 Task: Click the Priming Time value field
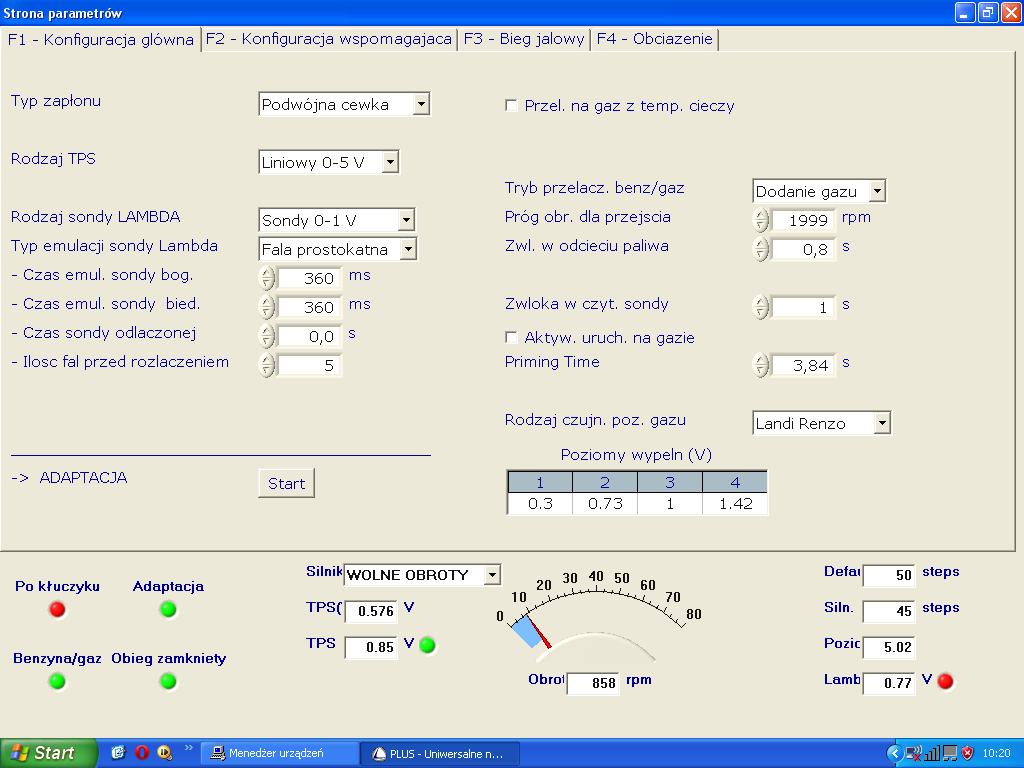tap(803, 366)
